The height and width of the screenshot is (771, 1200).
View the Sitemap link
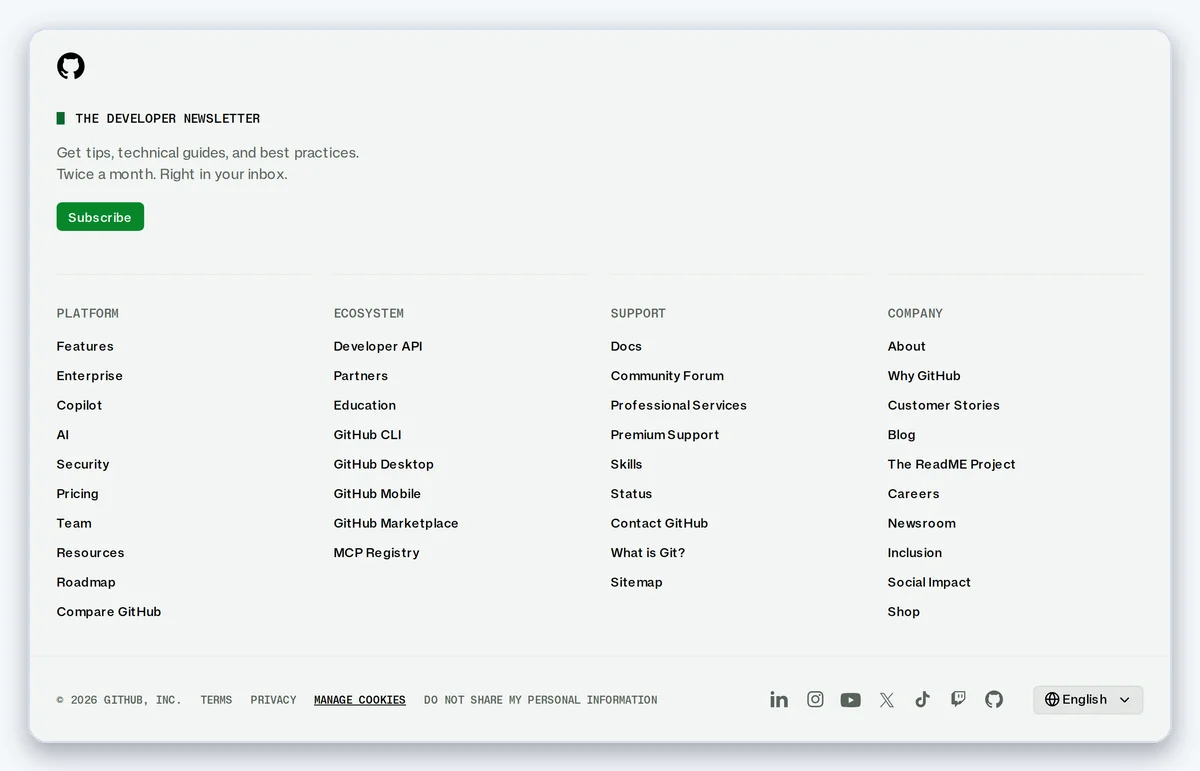(637, 582)
